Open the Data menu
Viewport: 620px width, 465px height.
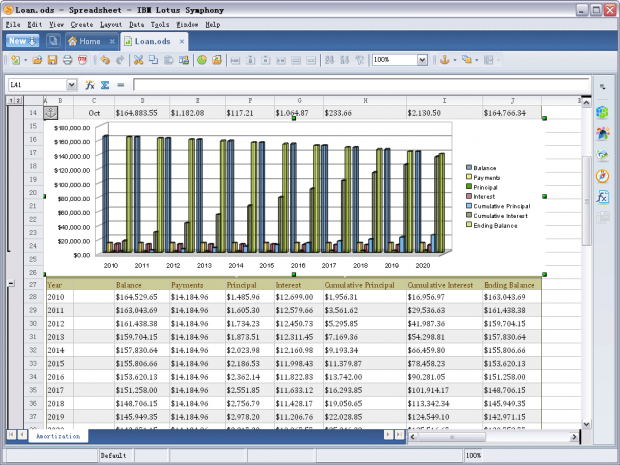coord(136,23)
